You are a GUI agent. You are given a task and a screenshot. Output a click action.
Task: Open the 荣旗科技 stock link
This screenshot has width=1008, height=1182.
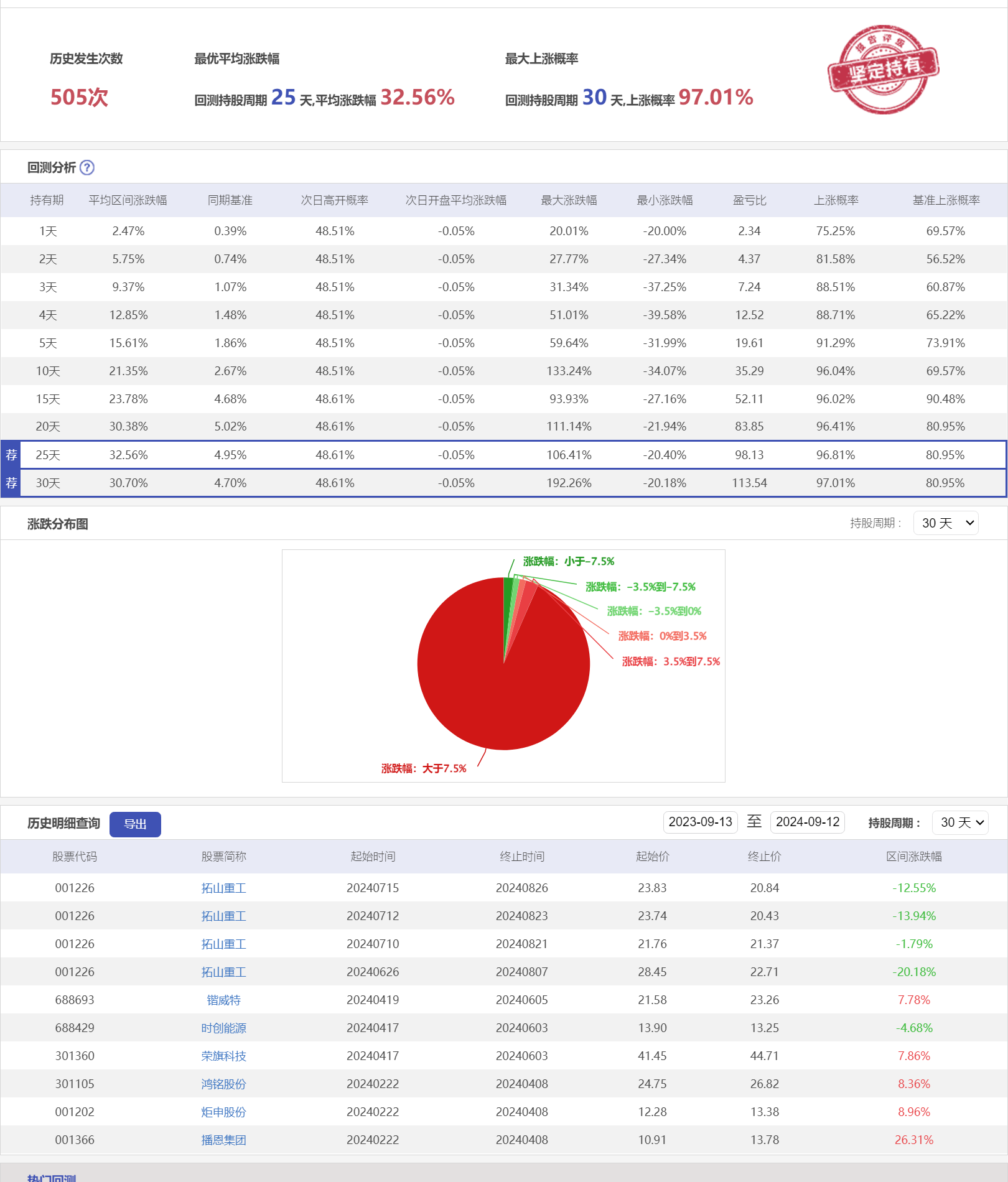(223, 1056)
